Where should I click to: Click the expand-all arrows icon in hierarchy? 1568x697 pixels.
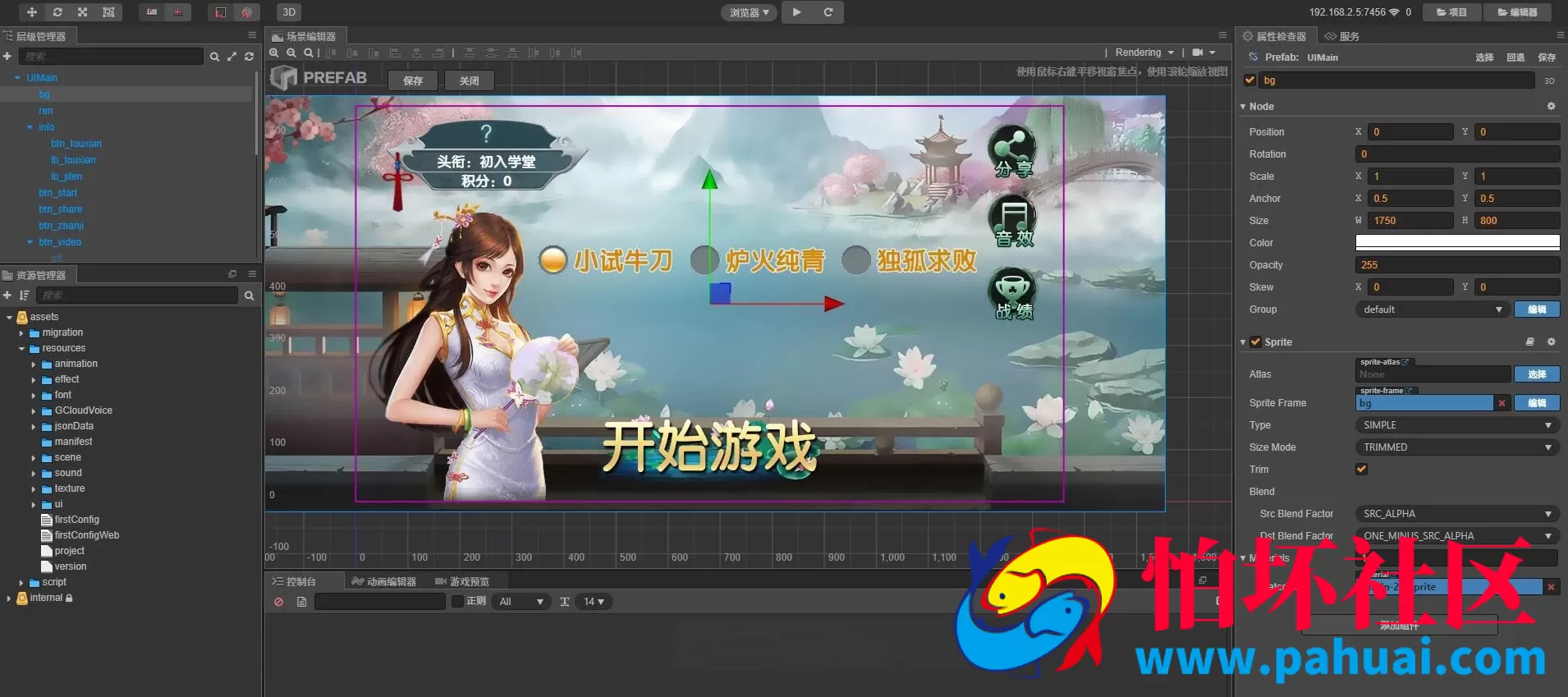232,57
